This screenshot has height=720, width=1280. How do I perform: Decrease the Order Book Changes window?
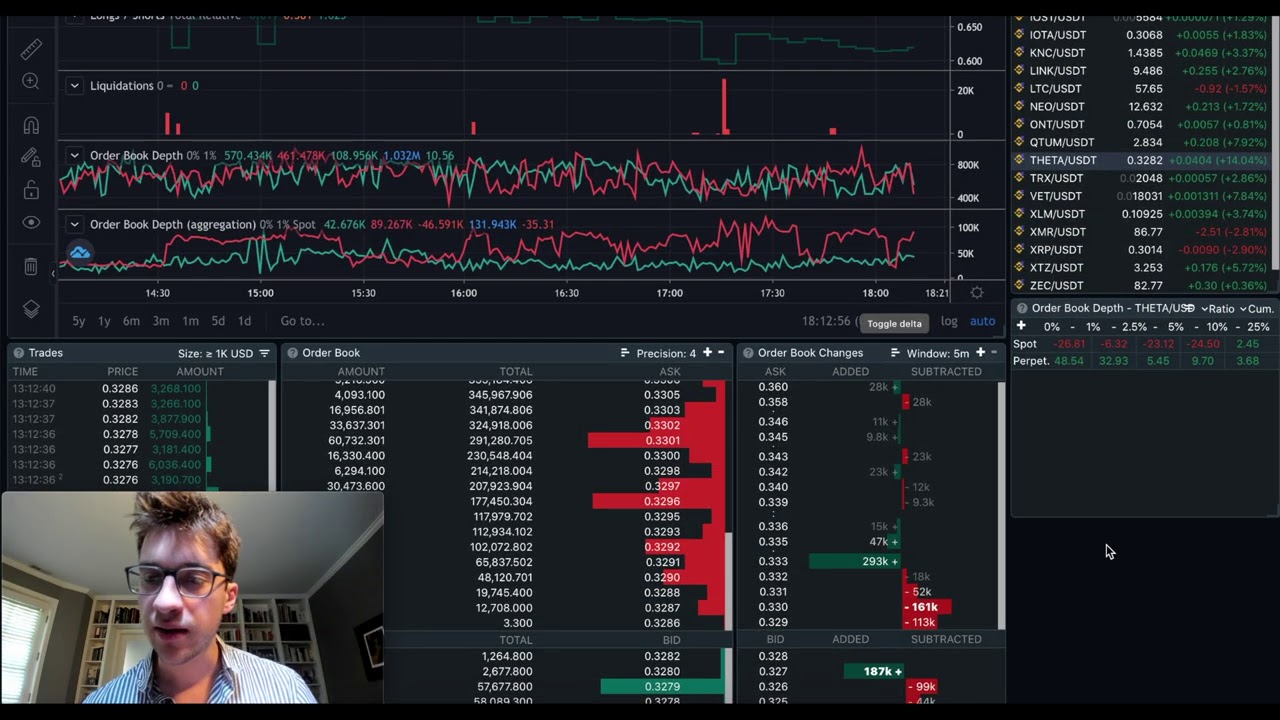[x=994, y=353]
